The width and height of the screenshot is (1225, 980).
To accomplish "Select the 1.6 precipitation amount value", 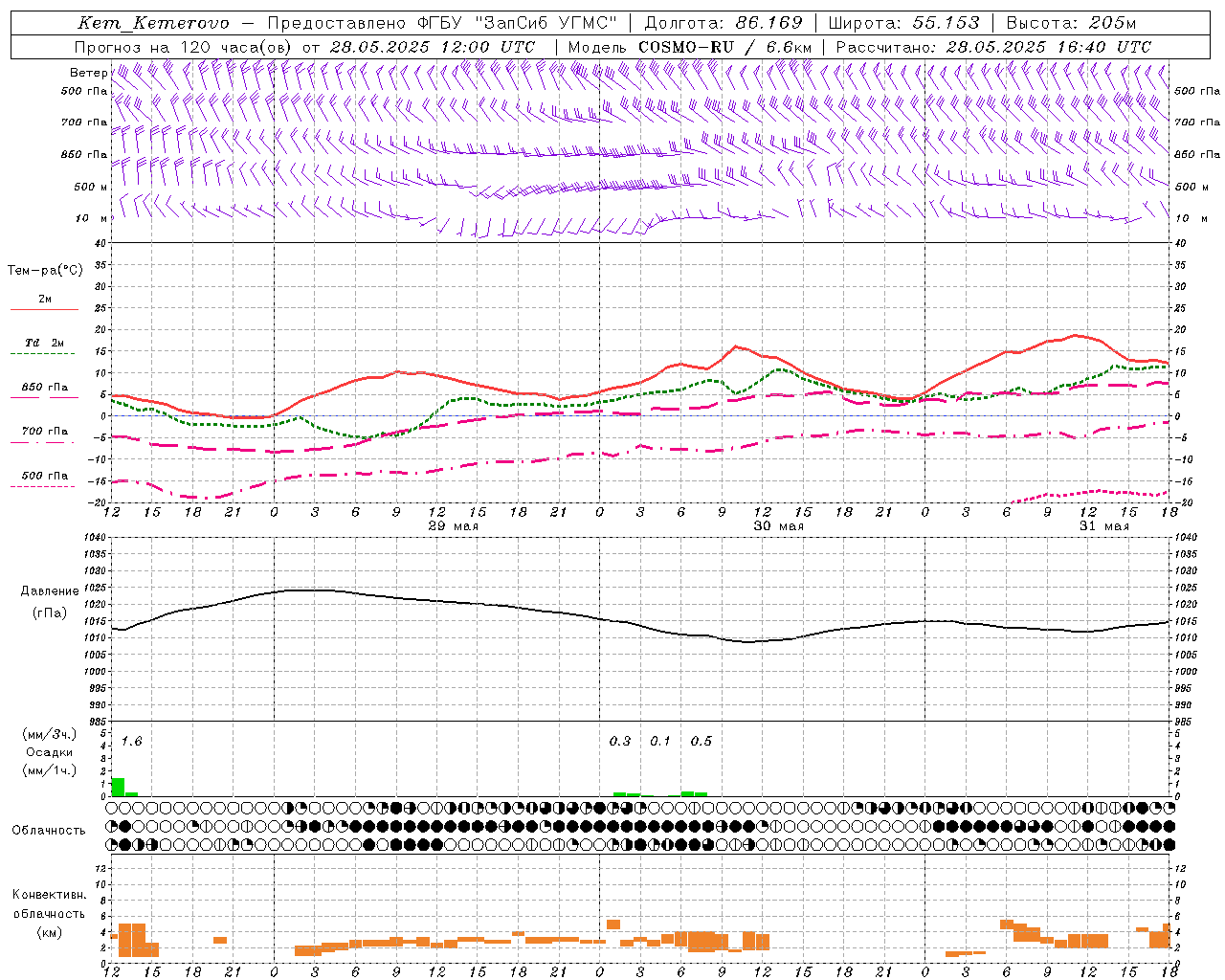I will click(x=131, y=742).
